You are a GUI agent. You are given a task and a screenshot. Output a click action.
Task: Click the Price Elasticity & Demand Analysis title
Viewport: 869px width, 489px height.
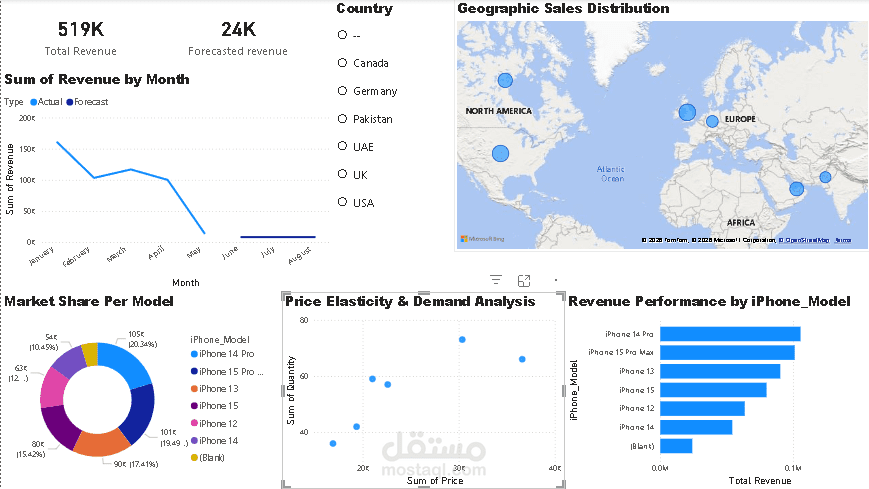pyautogui.click(x=410, y=302)
